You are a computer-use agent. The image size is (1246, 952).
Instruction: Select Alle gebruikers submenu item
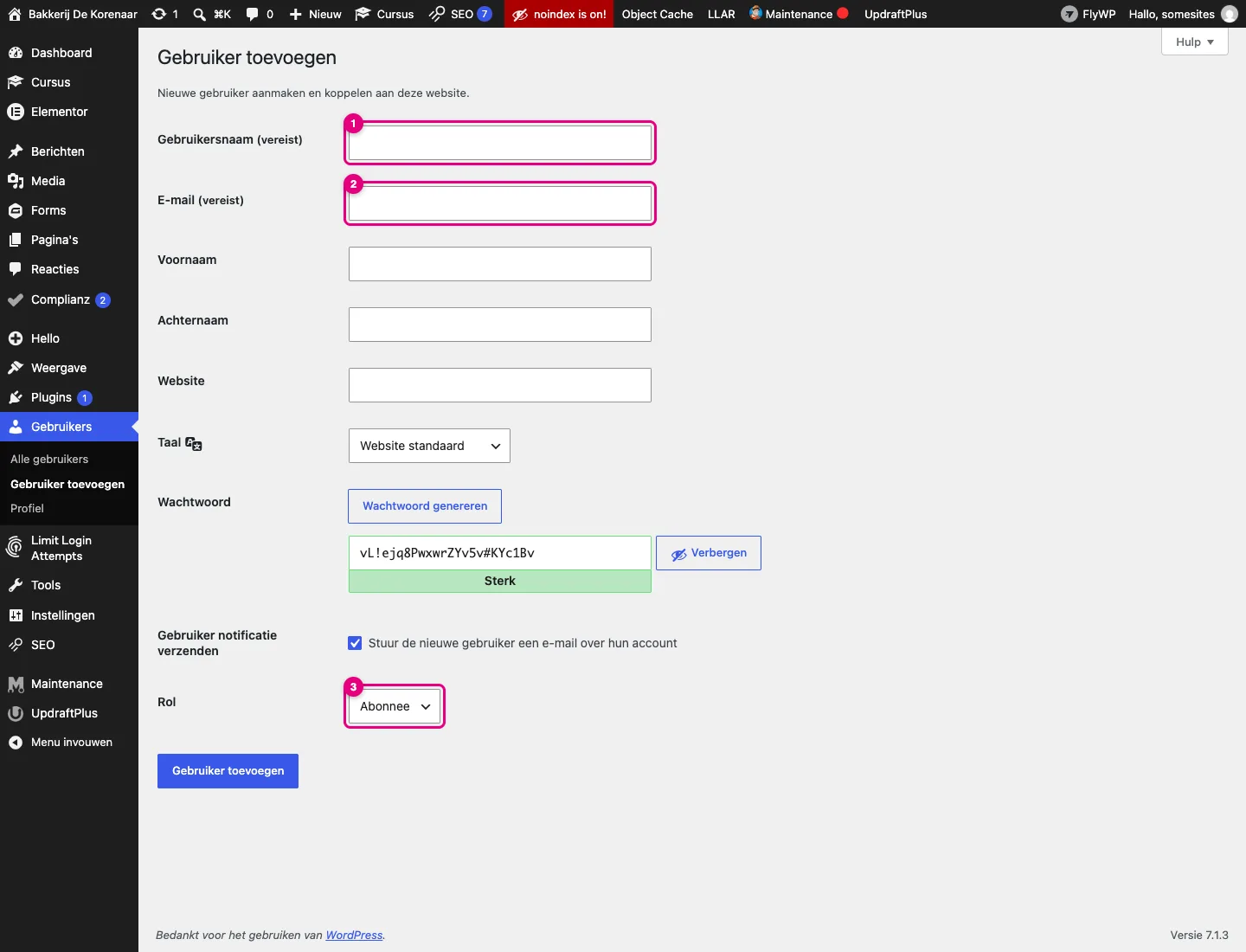tap(49, 459)
